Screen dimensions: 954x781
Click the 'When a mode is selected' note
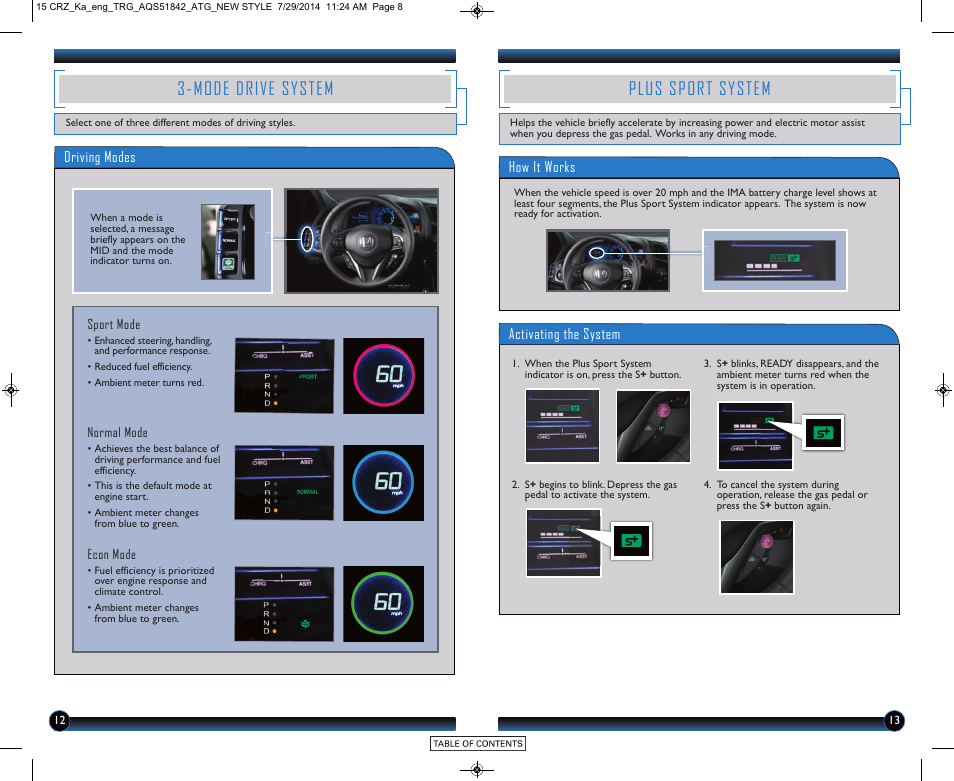[138, 239]
